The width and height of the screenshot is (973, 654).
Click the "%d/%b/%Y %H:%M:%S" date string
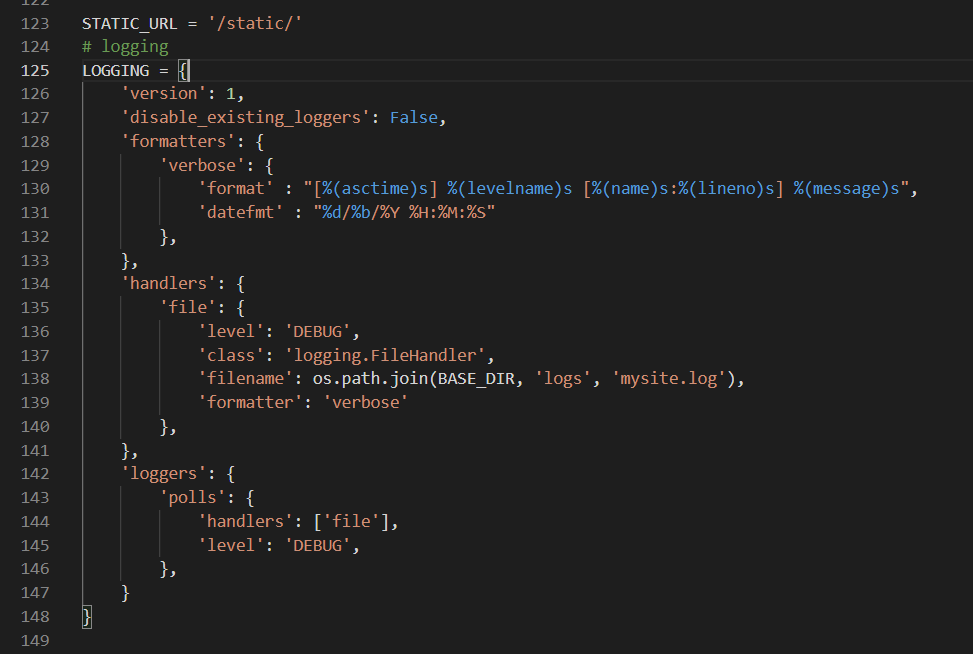coord(404,212)
